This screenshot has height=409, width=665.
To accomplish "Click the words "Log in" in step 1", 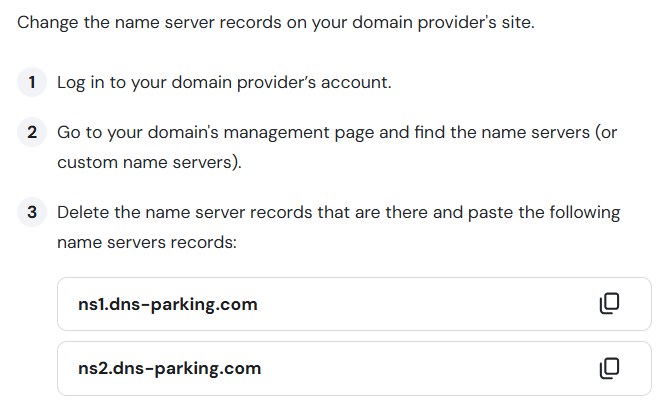I will (80, 82).
